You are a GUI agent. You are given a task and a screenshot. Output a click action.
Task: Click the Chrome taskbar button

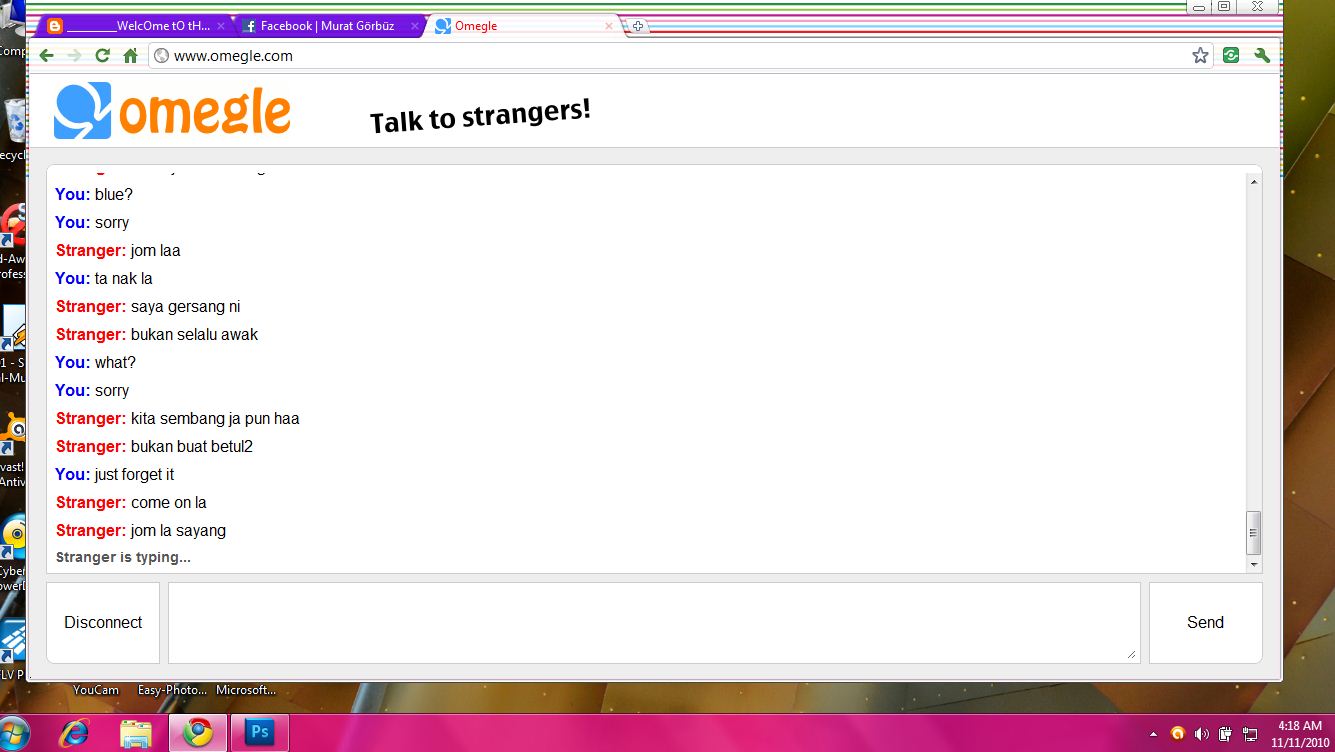pos(197,733)
